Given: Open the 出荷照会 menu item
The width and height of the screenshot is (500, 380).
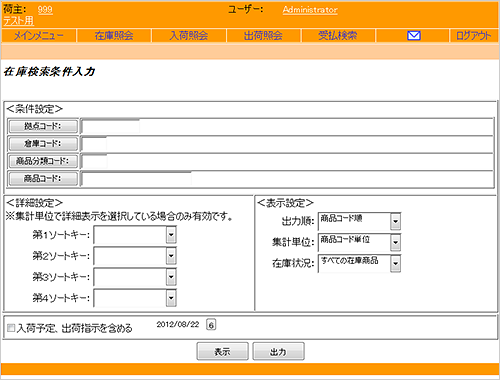Looking at the screenshot, I should (x=263, y=36).
